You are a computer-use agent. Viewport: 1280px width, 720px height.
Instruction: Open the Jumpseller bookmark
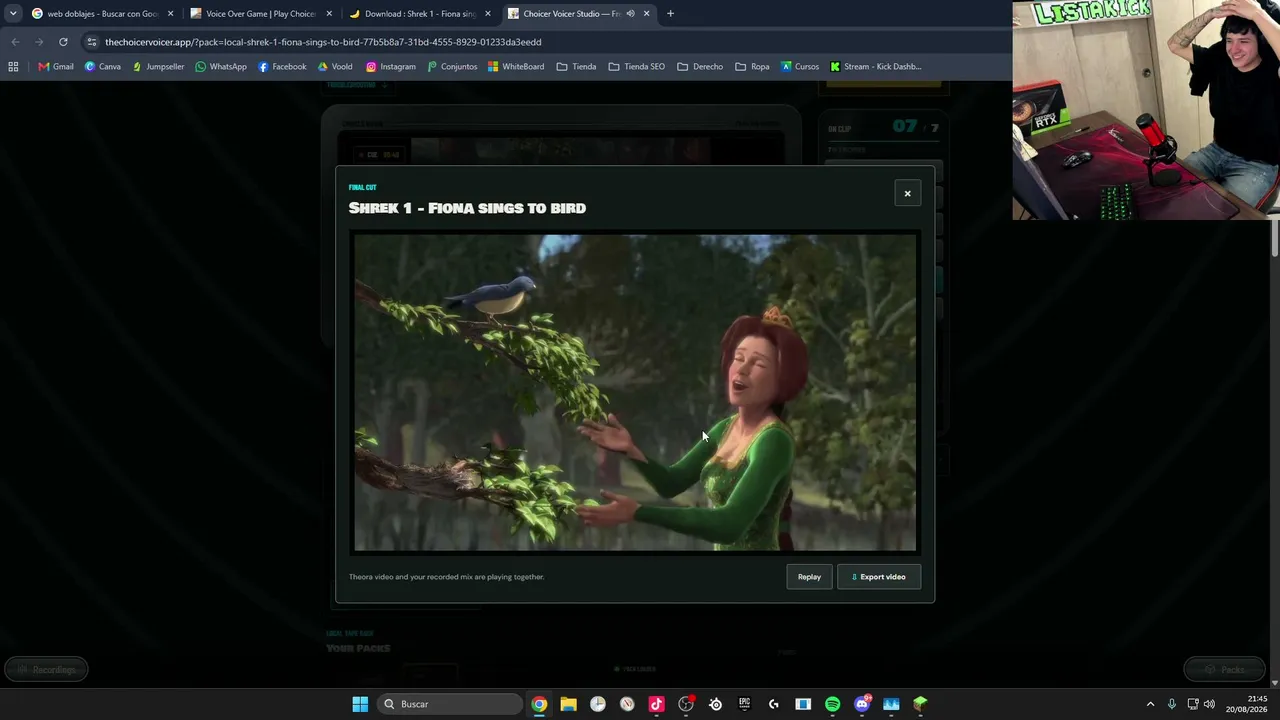pos(158,67)
